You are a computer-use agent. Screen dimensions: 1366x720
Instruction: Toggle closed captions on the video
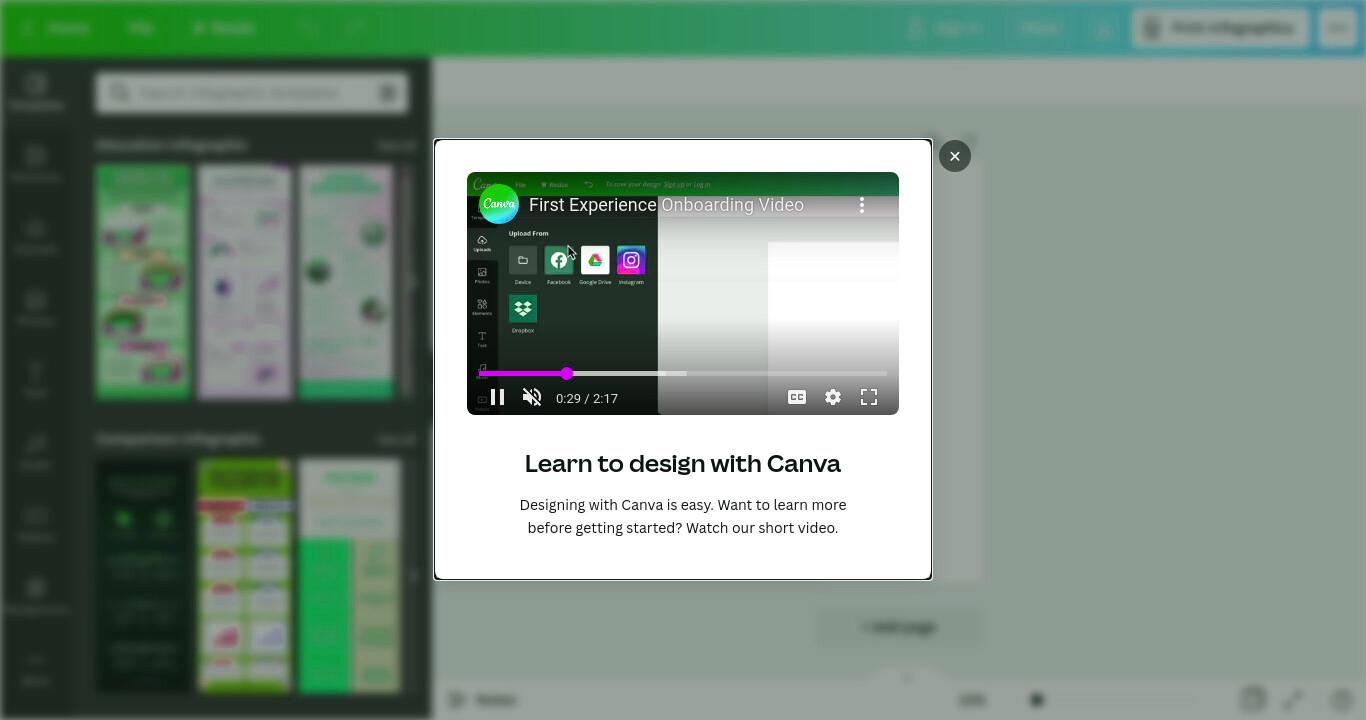pos(797,398)
